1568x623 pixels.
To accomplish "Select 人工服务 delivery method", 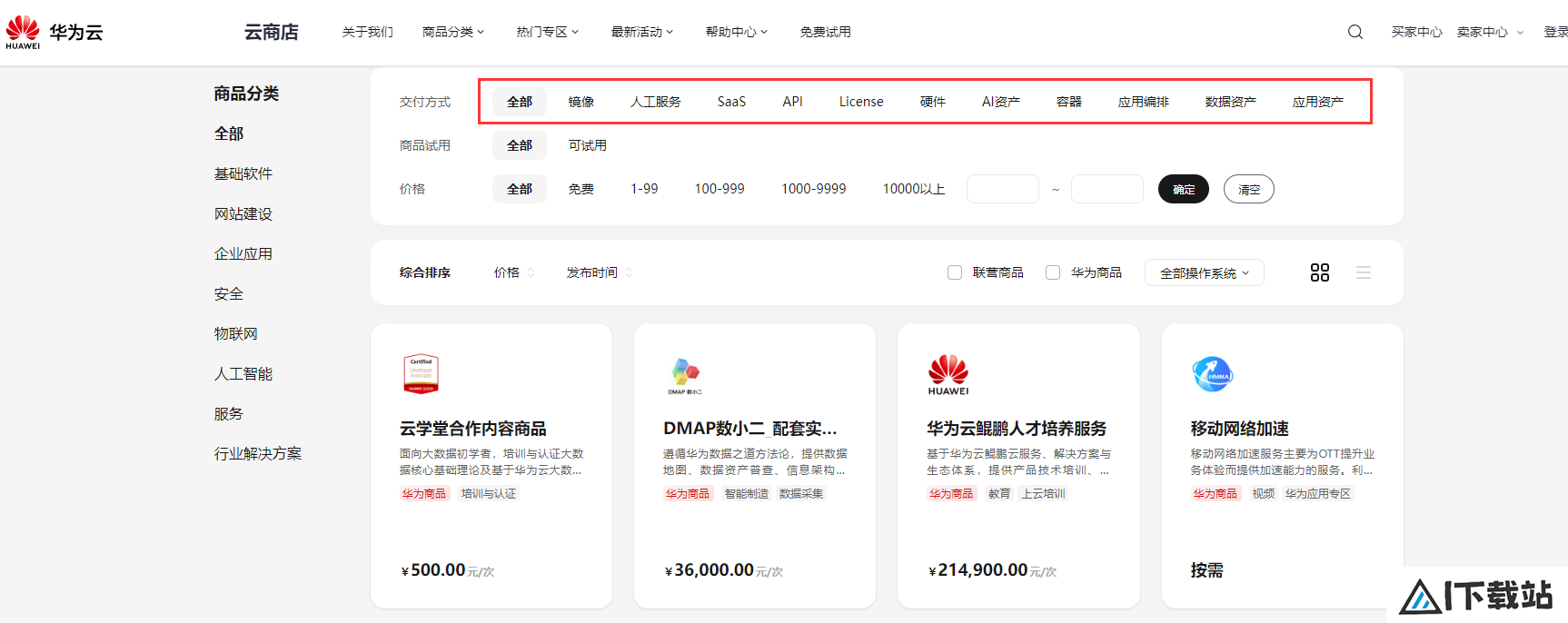I will coord(656,102).
